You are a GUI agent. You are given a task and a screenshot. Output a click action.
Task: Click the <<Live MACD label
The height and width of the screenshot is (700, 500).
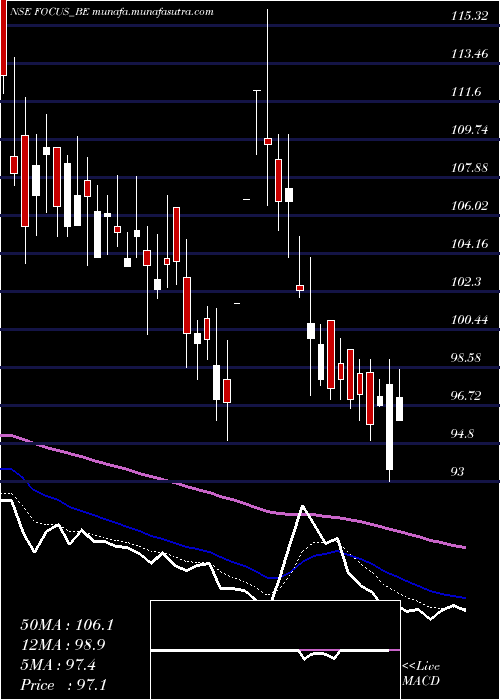click(421, 674)
